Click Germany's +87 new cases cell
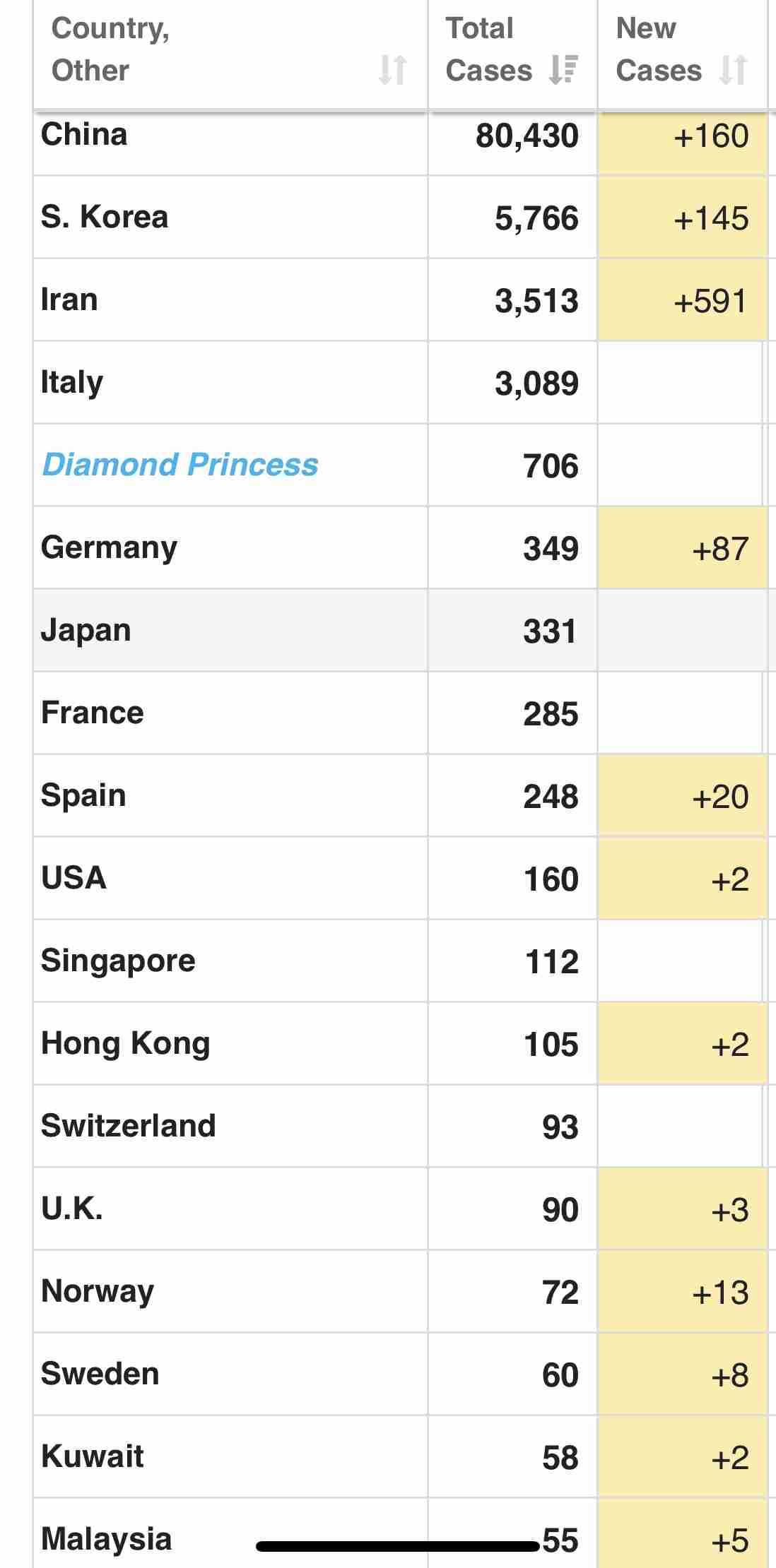This screenshot has height=1568, width=776. (682, 548)
